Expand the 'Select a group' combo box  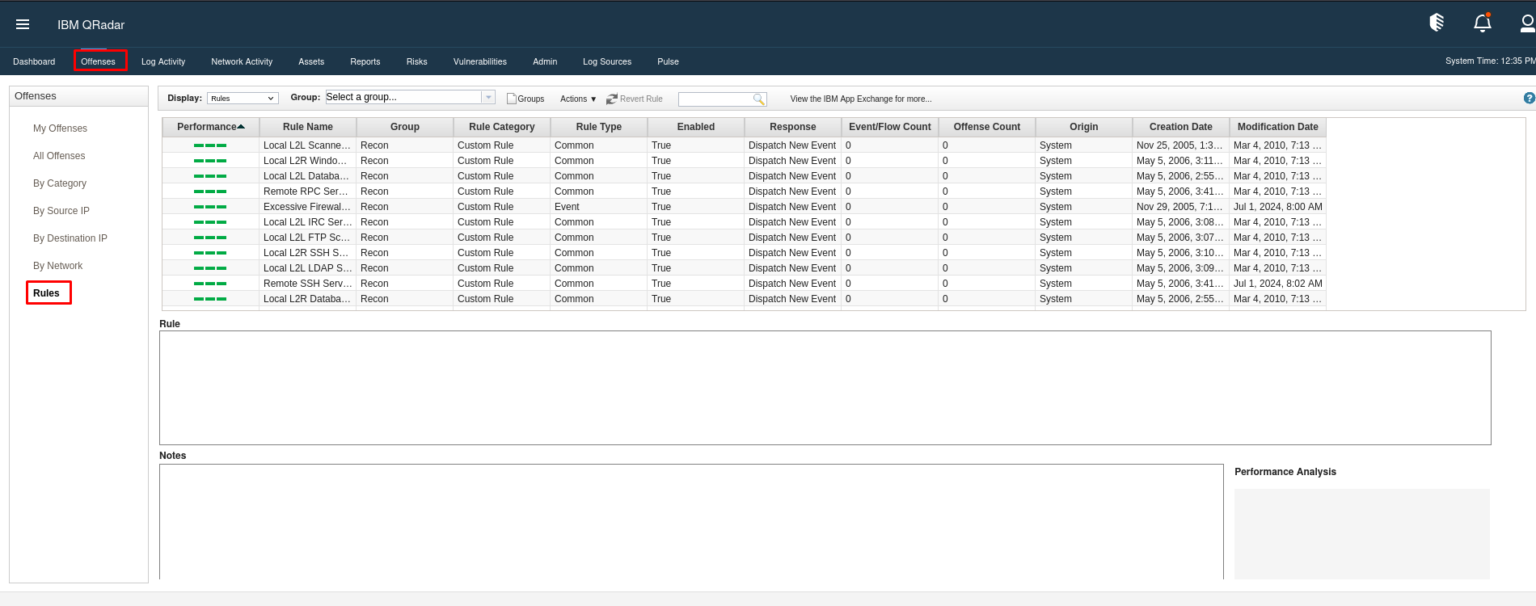(488, 98)
